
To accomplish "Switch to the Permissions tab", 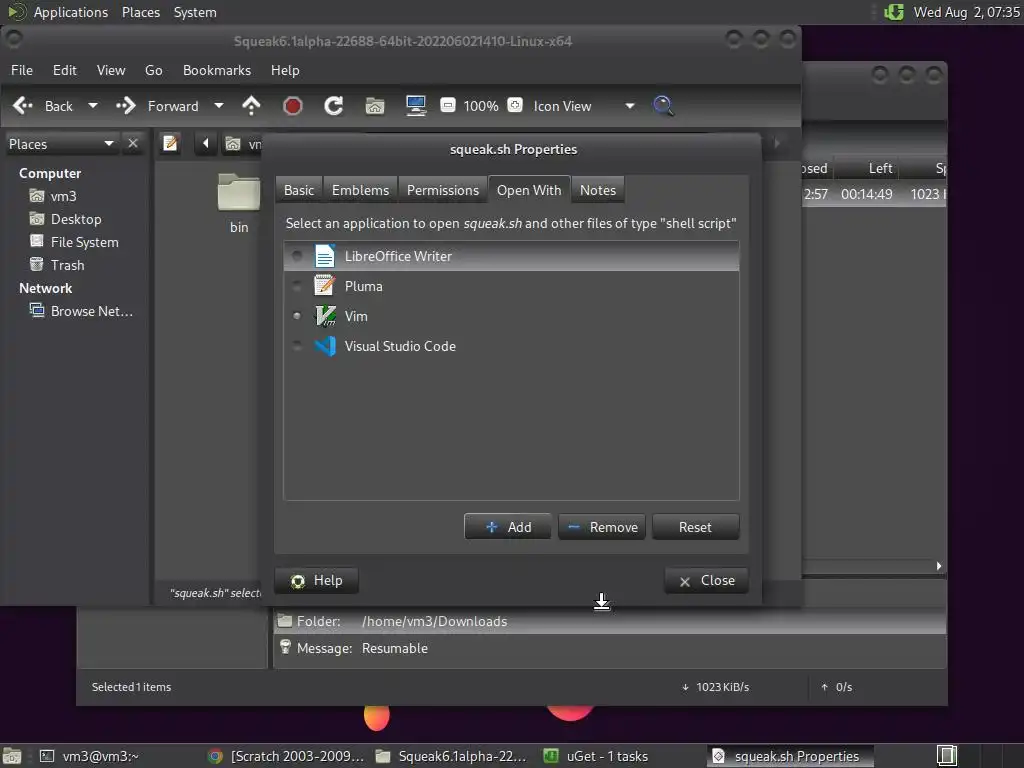I will (443, 190).
